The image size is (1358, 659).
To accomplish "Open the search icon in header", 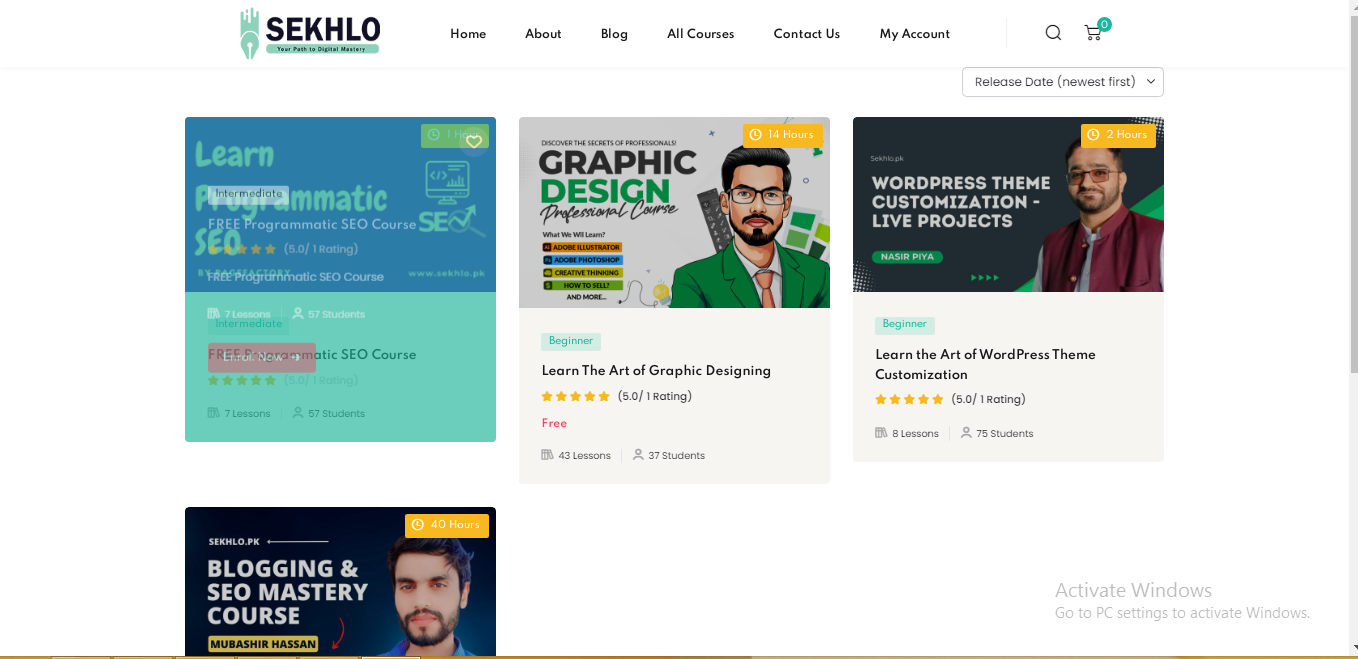I will pyautogui.click(x=1053, y=33).
